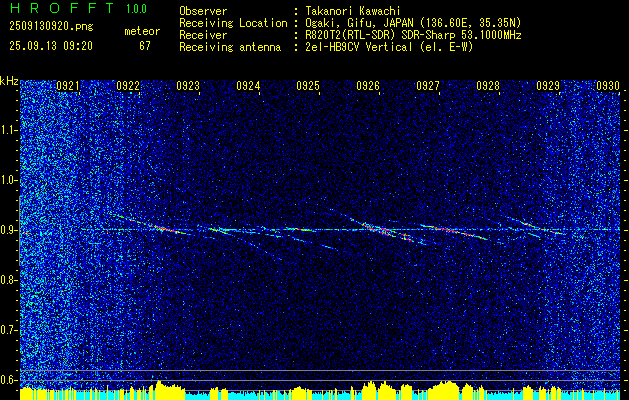Click the 0930 time marker
Screen dimensions: 629x400
click(608, 86)
